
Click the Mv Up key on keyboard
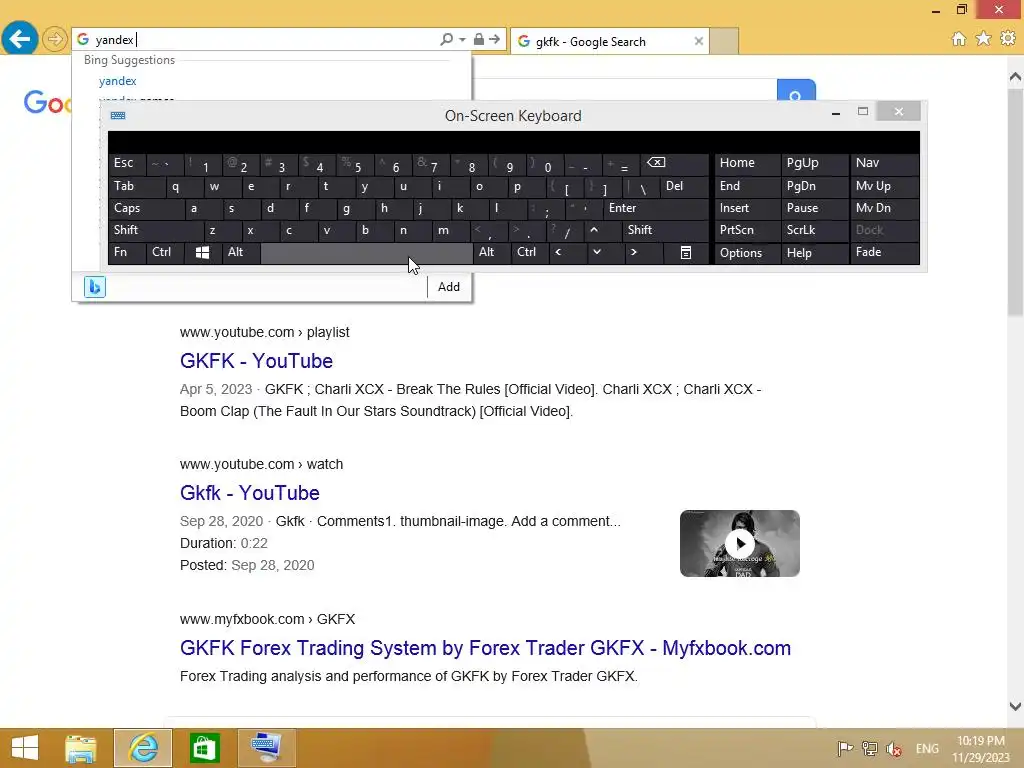(x=884, y=186)
